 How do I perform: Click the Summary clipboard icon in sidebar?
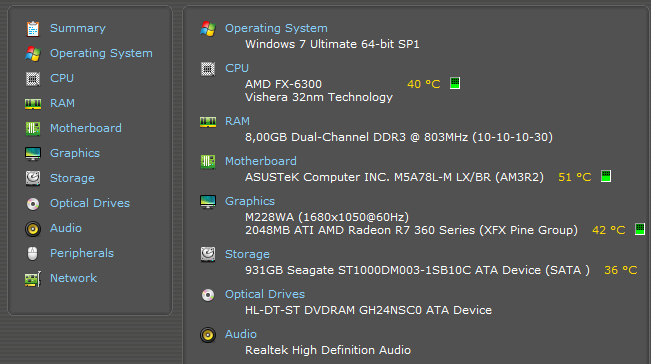click(x=33, y=29)
